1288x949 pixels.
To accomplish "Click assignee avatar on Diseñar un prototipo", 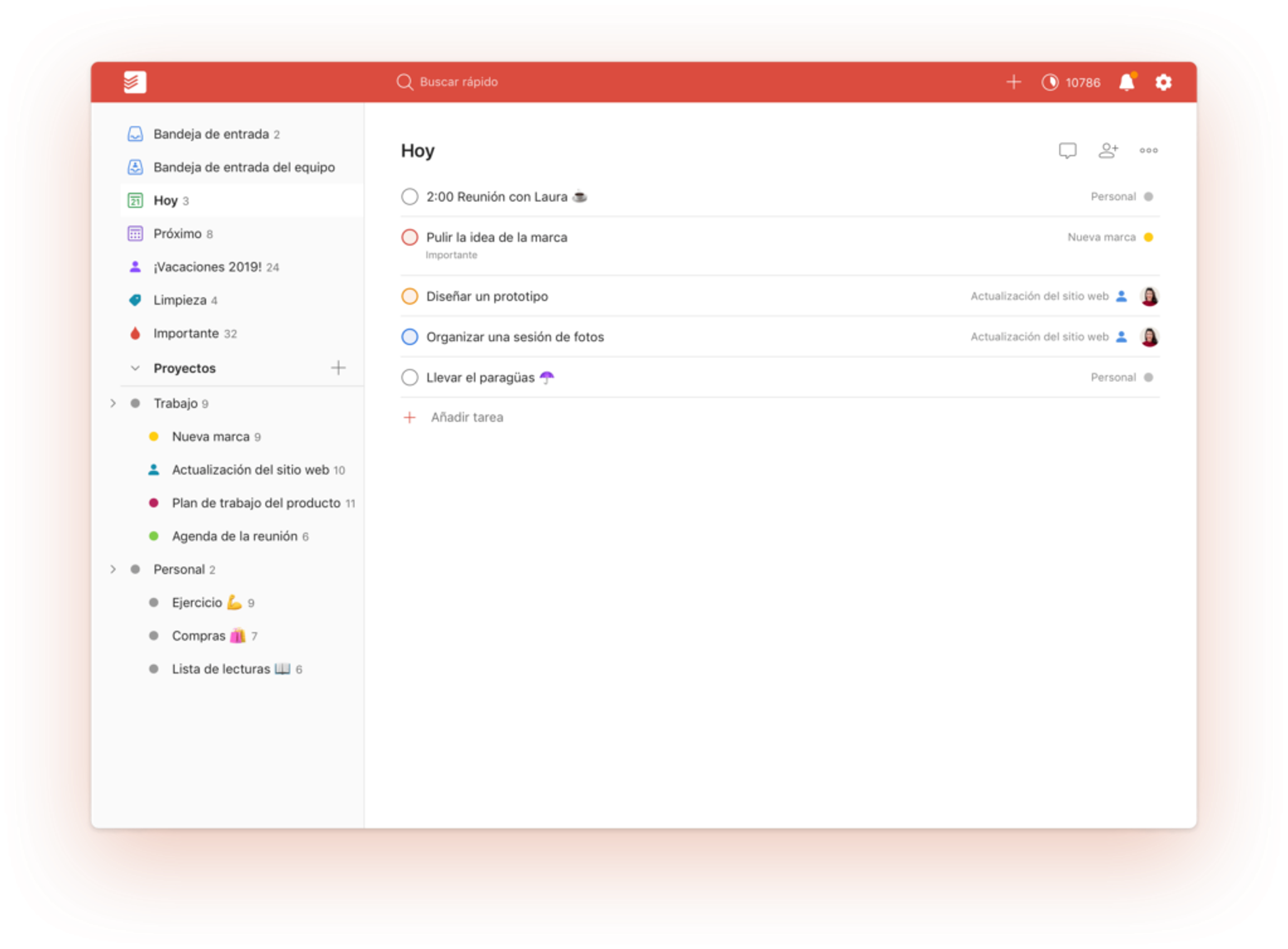I will pos(1149,296).
